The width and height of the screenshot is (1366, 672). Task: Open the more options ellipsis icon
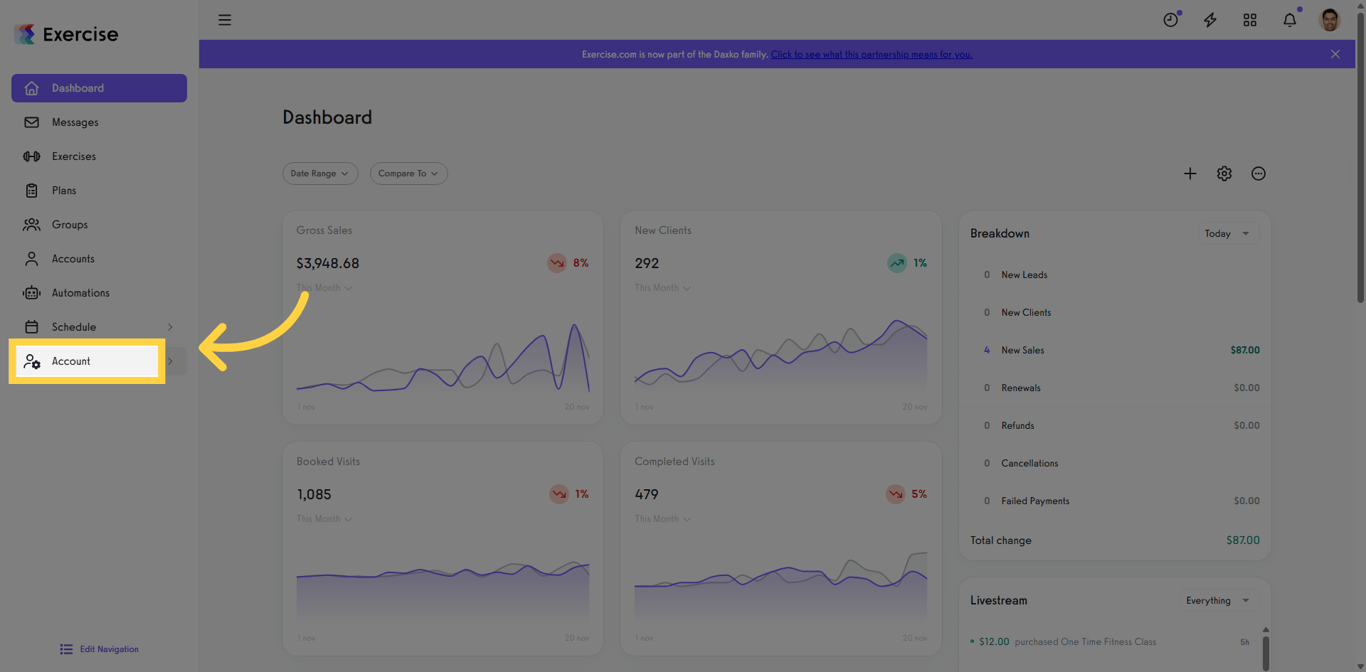1259,174
